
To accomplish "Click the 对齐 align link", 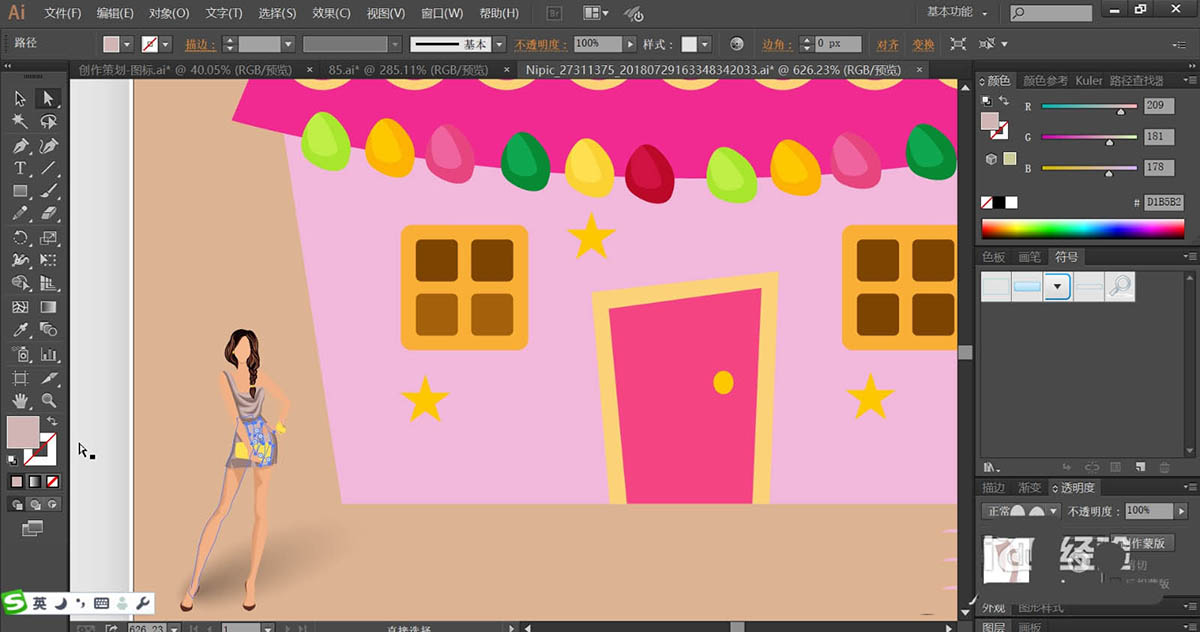I will tap(888, 44).
